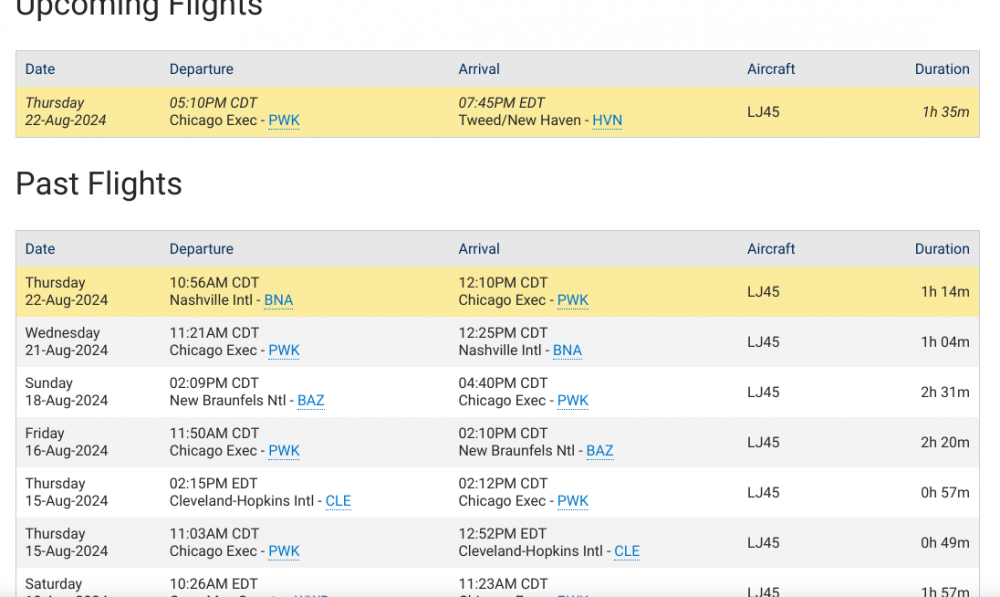Click the 1h 35m duration of upcoming flight
Viewport: 1000px width, 597px height.
pos(945,112)
